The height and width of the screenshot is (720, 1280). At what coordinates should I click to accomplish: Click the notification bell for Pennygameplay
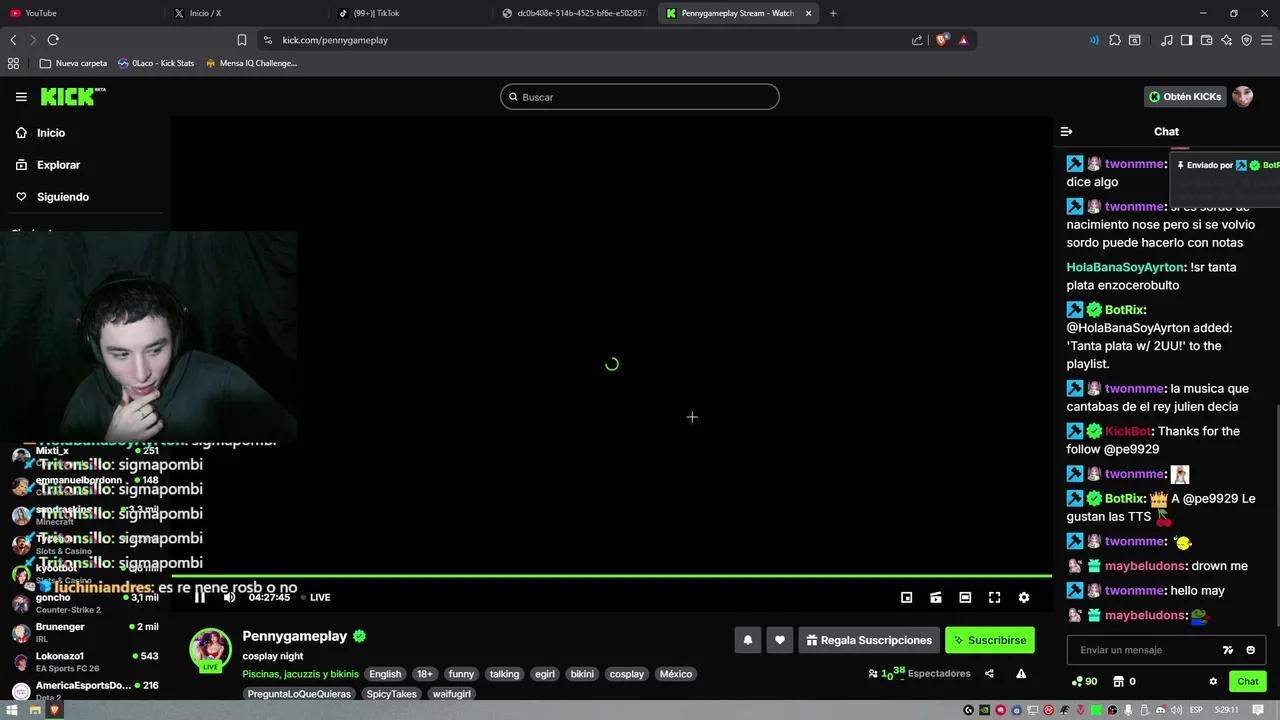click(748, 640)
